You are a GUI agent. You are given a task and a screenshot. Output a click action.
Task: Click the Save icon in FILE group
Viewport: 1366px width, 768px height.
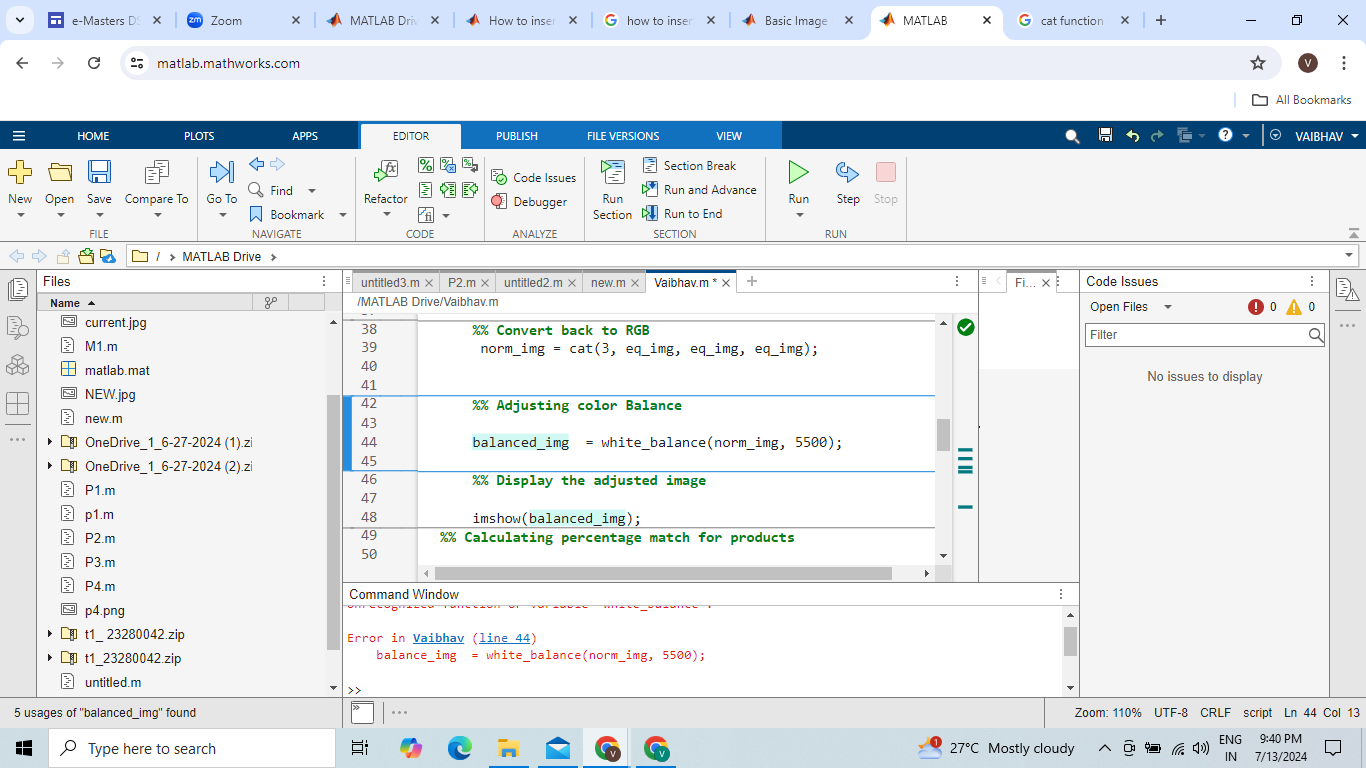pyautogui.click(x=99, y=172)
